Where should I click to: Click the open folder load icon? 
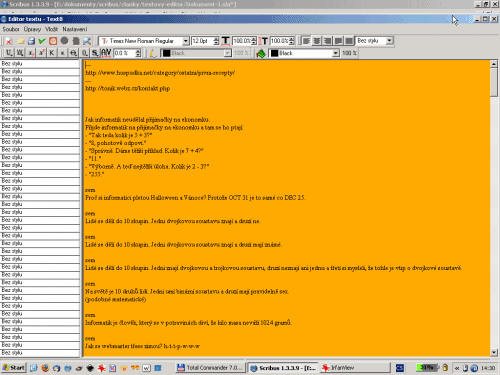[21, 41]
